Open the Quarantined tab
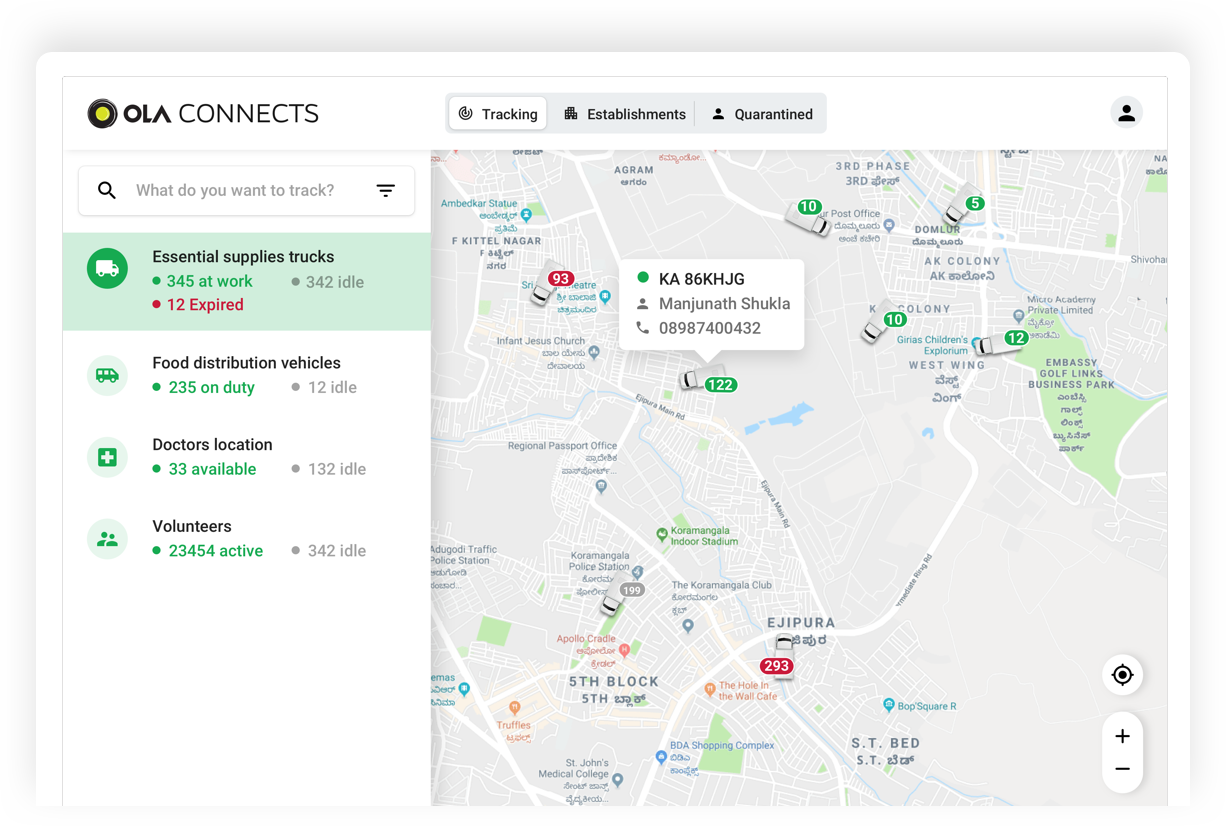The height and width of the screenshot is (826, 1226). tap(763, 113)
